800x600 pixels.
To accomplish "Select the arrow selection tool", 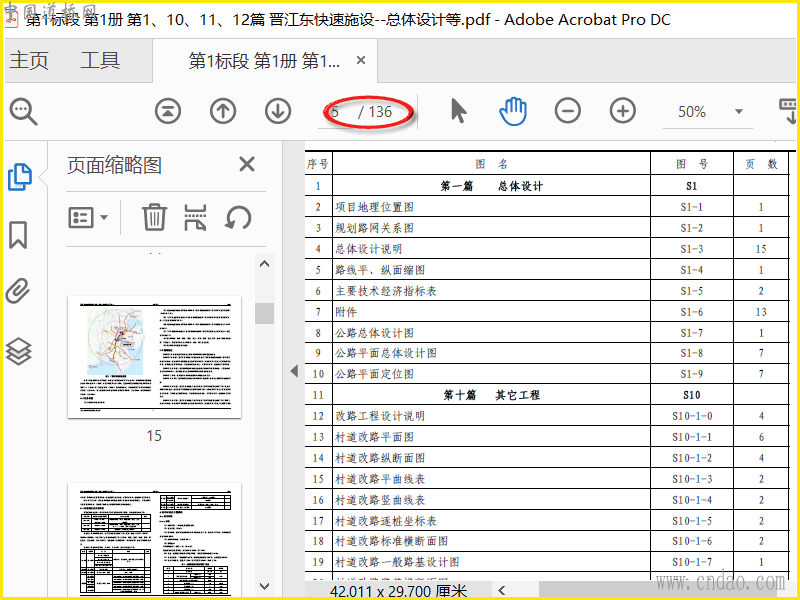I will (x=458, y=111).
